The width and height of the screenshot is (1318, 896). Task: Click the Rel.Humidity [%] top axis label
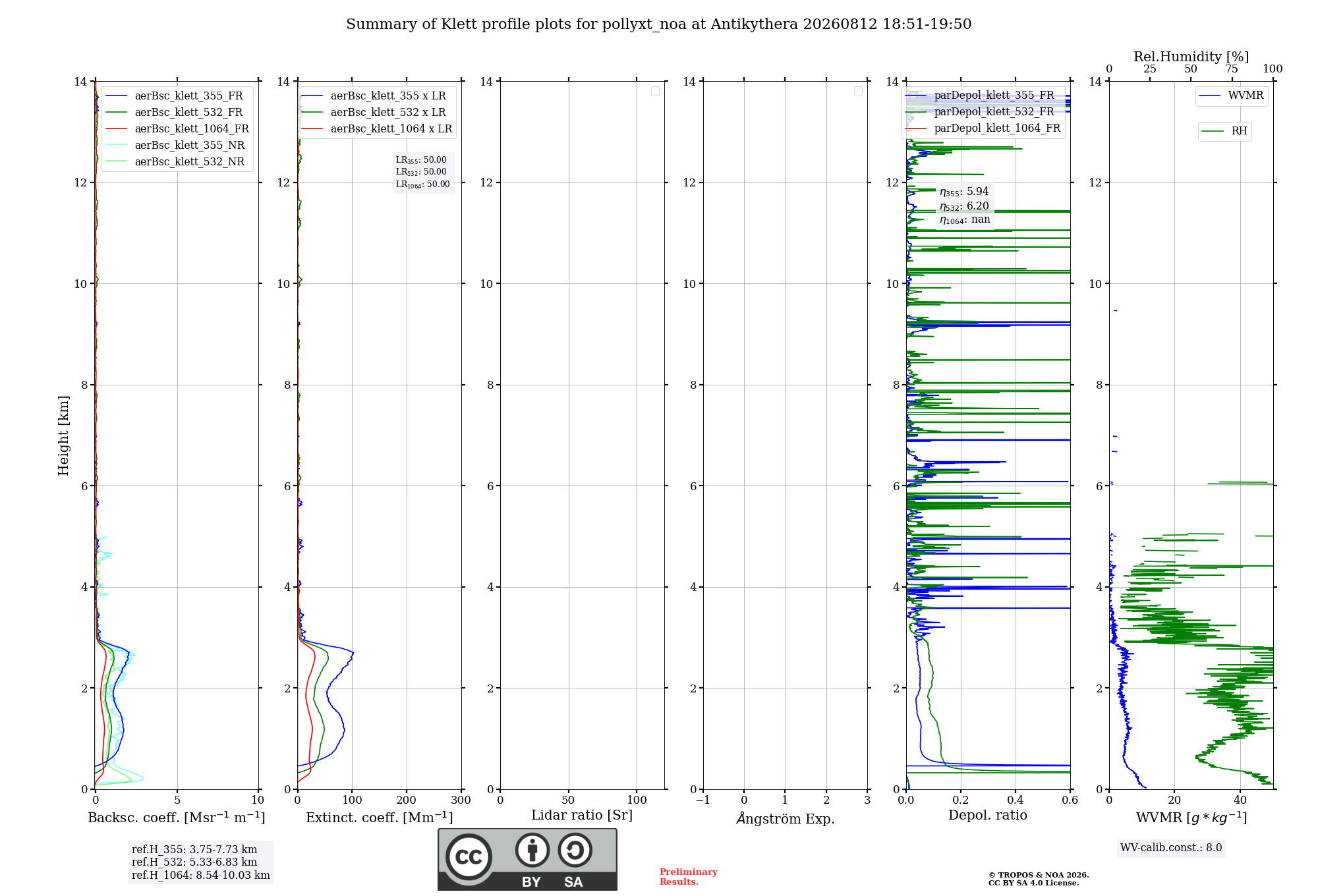[x=1191, y=57]
